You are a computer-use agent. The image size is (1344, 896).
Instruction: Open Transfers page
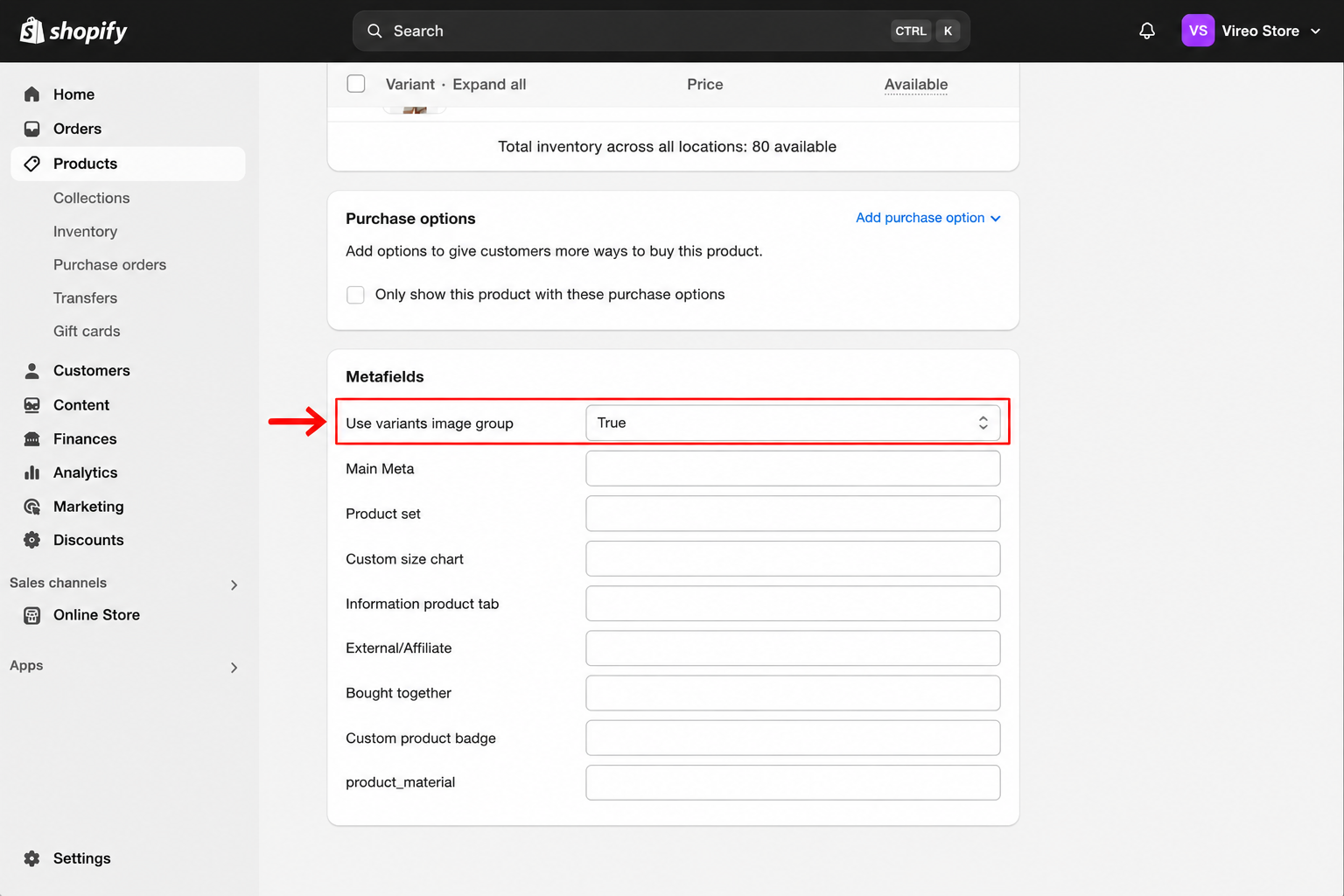(85, 297)
